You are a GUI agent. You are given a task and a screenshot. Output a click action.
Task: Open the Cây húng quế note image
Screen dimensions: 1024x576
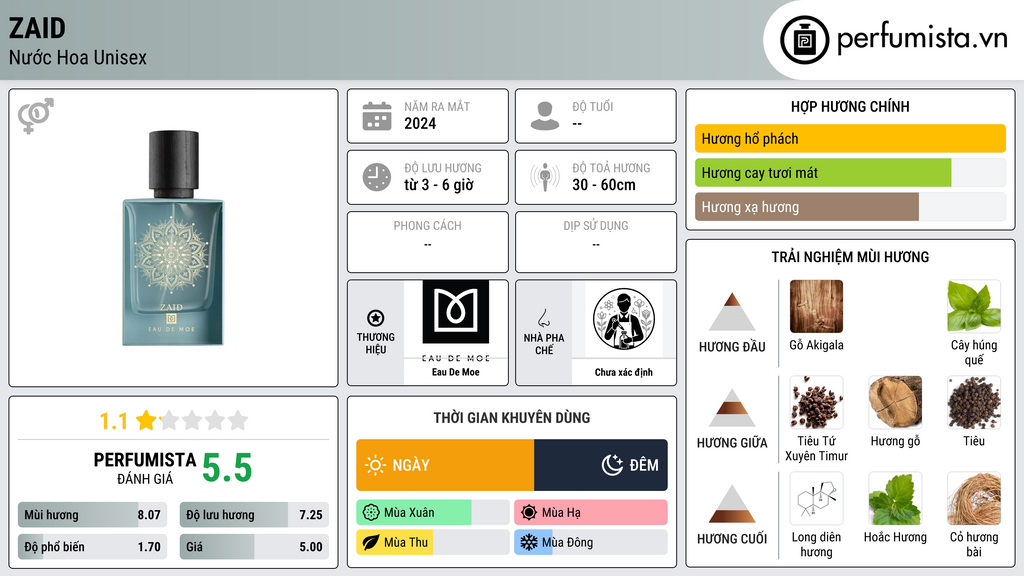click(974, 306)
